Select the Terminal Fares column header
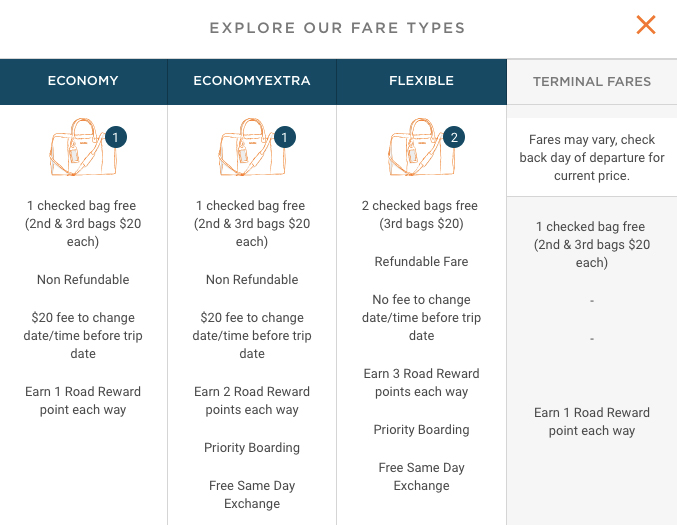The height and width of the screenshot is (525, 677). pos(592,82)
